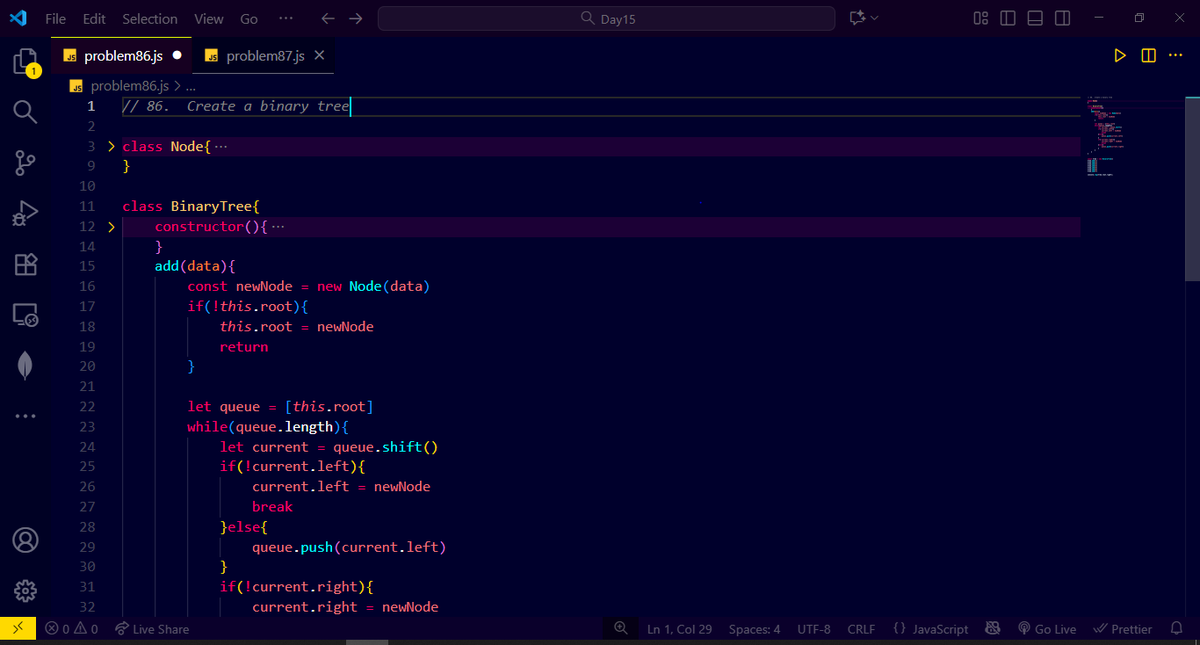Start Live Share session

[152, 629]
